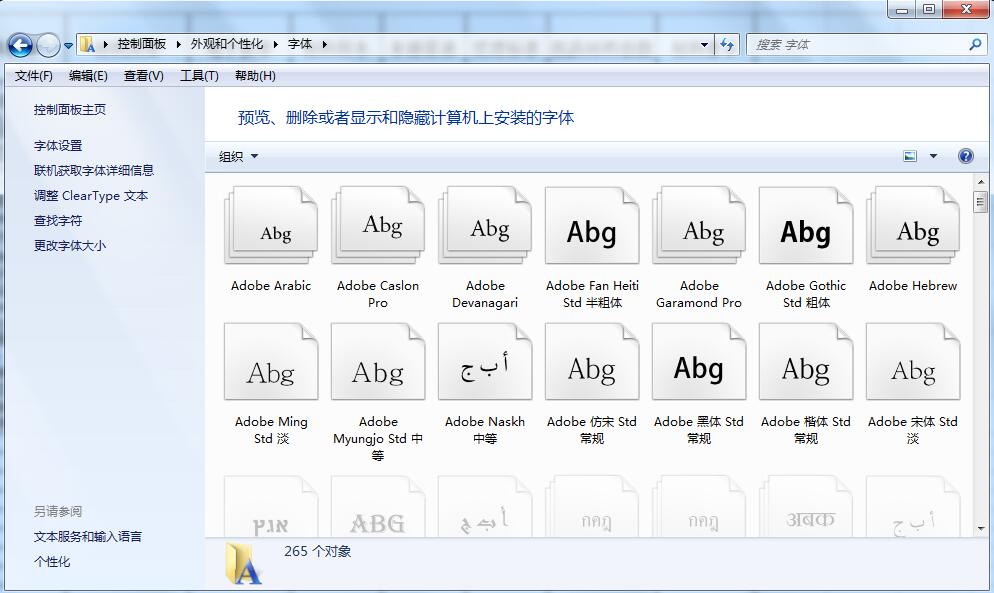The height and width of the screenshot is (593, 994).
Task: Open the recent pages dropdown arrow
Action: coord(68,46)
